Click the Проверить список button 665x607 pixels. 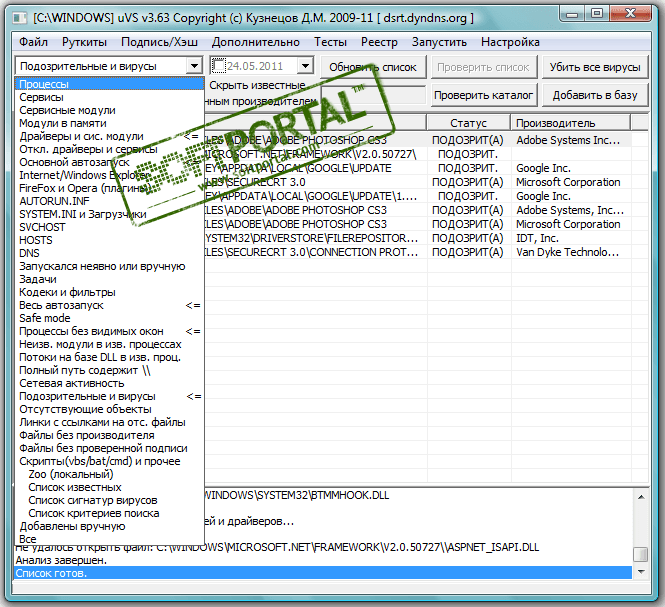(483, 67)
